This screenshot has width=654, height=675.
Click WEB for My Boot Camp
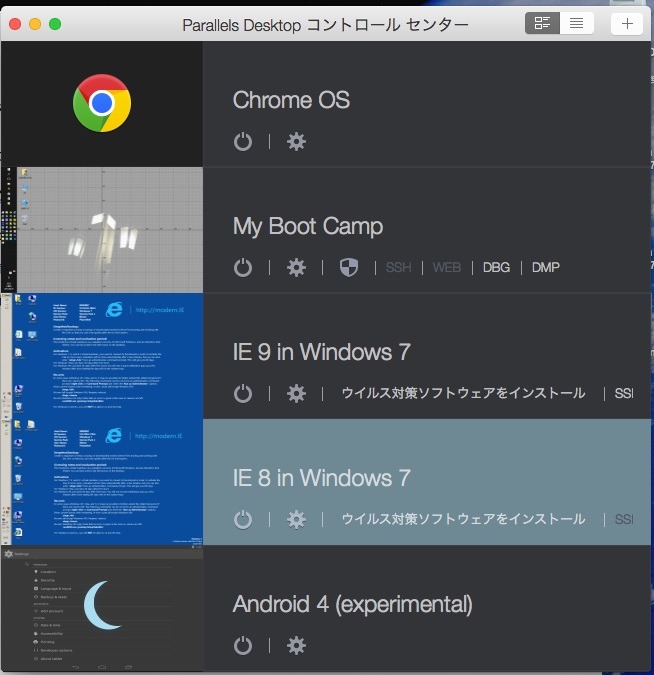pos(447,267)
